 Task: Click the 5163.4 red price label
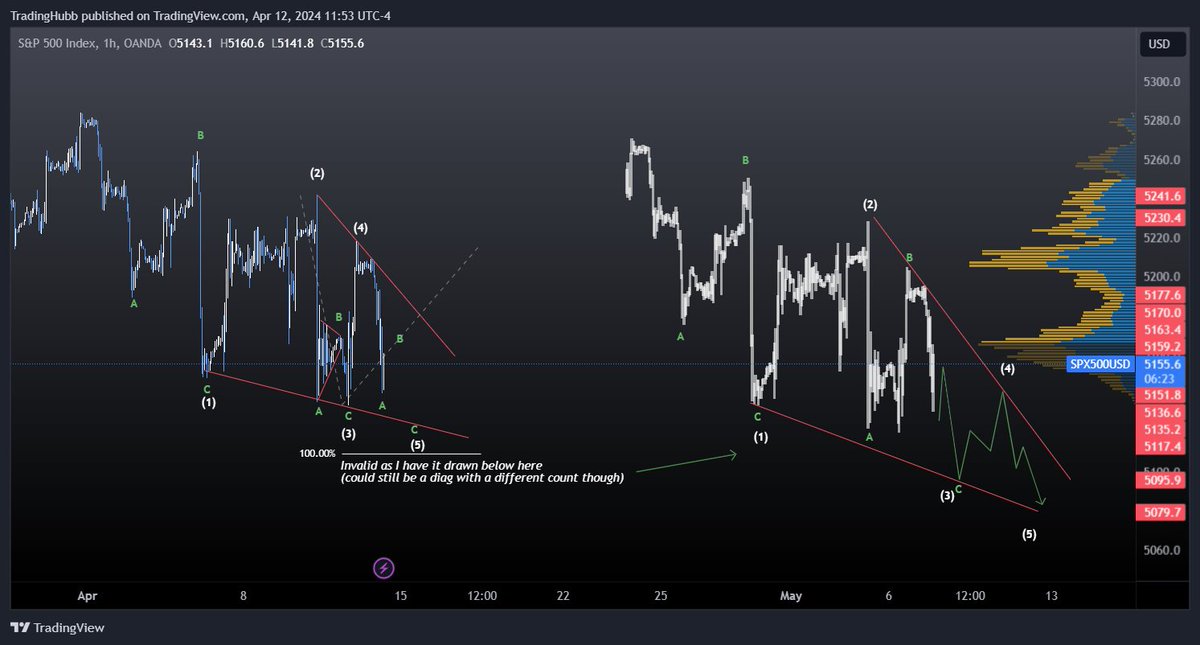[1161, 330]
